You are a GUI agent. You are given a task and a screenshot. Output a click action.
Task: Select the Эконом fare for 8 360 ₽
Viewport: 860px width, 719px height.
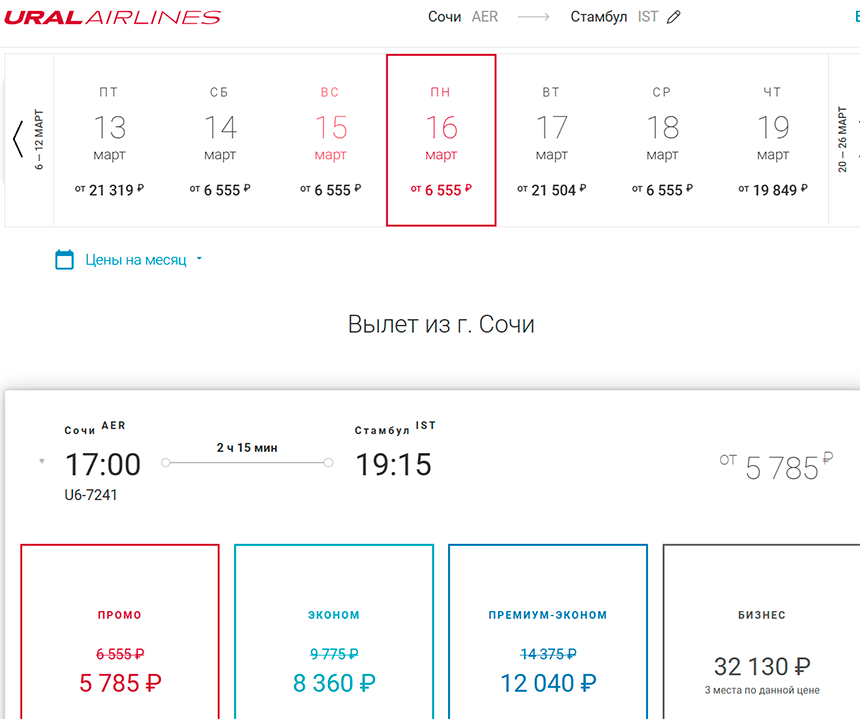click(334, 640)
